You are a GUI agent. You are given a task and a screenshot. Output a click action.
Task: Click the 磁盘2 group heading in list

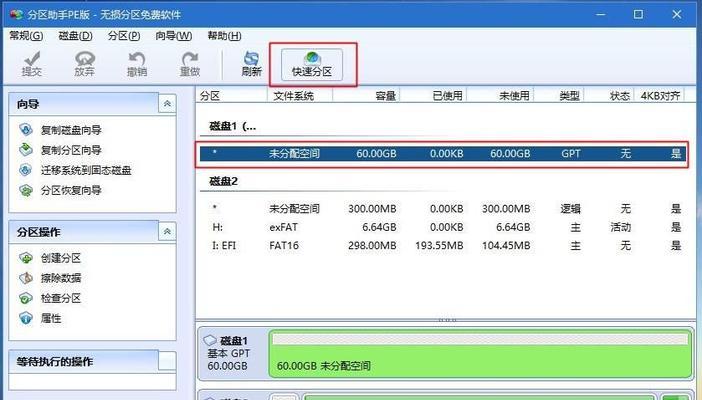(223, 181)
